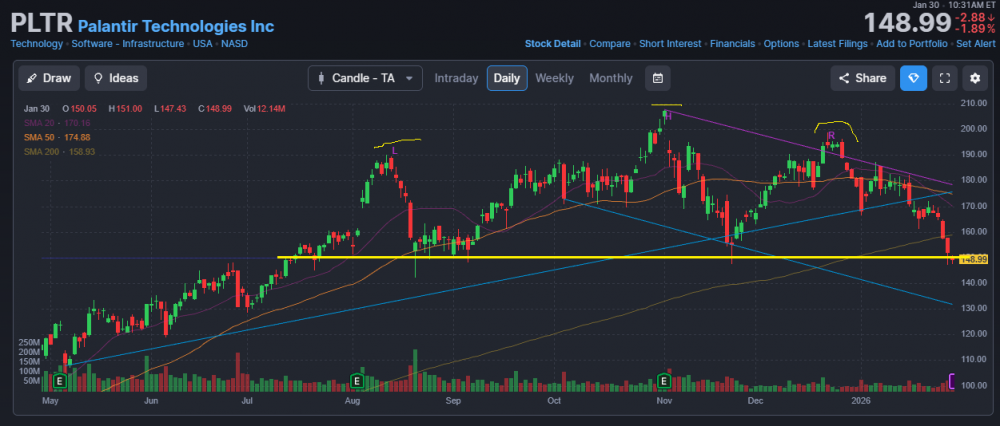Viewport: 1000px width, 426px height.
Task: Click Add to Portfolio
Action: point(911,44)
